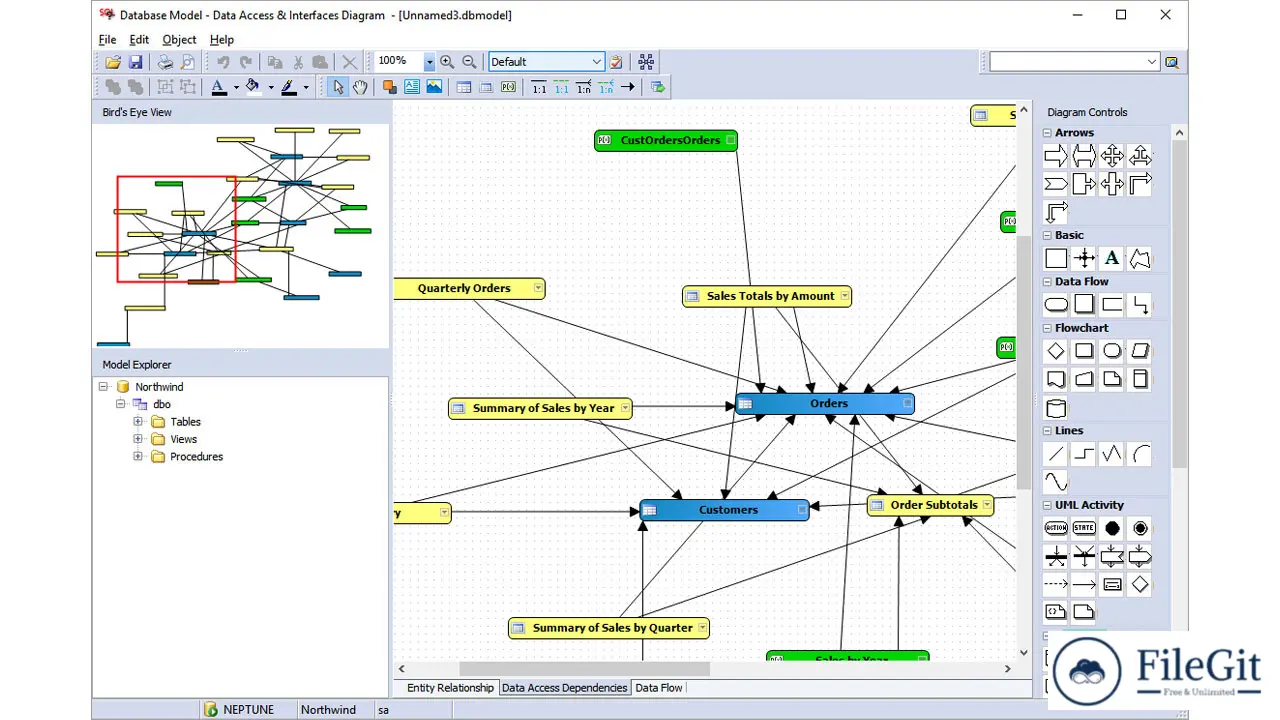
Task: Choose the Flowchart diamond decision shape
Action: tap(1056, 351)
